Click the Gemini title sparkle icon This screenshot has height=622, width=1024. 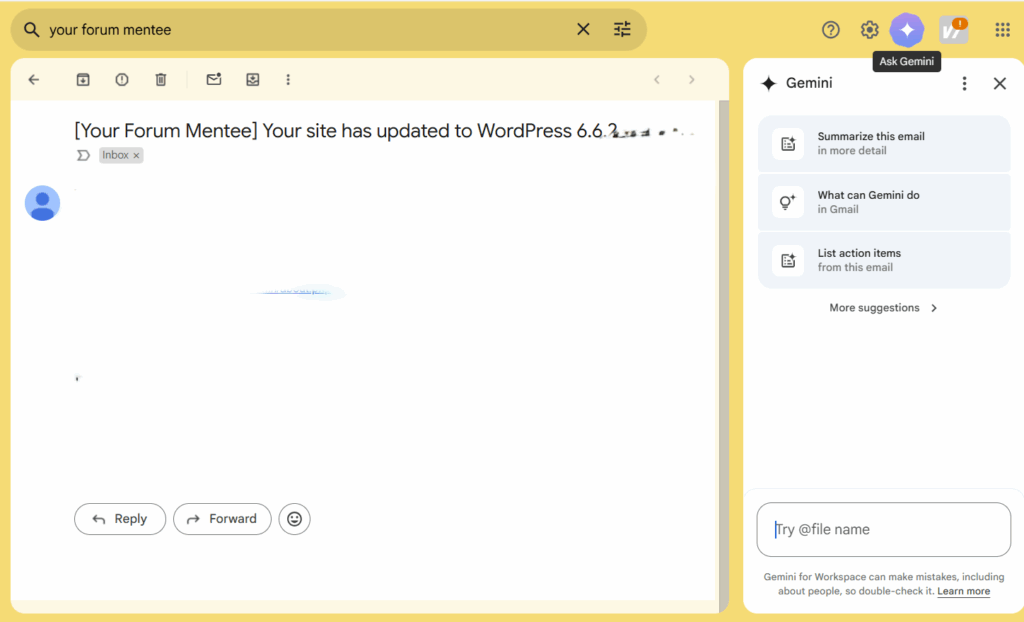point(769,84)
